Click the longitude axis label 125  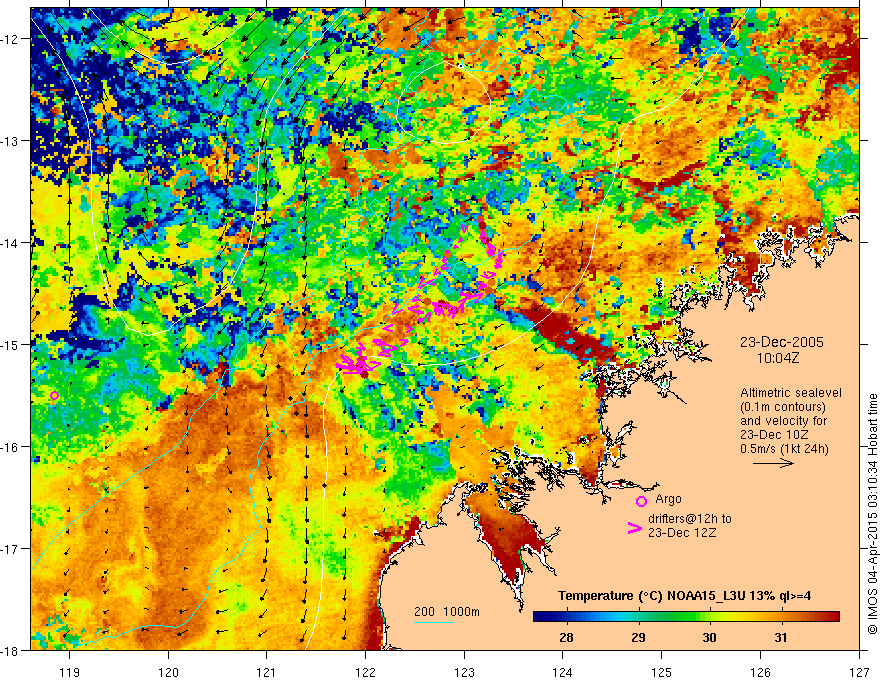(662, 672)
